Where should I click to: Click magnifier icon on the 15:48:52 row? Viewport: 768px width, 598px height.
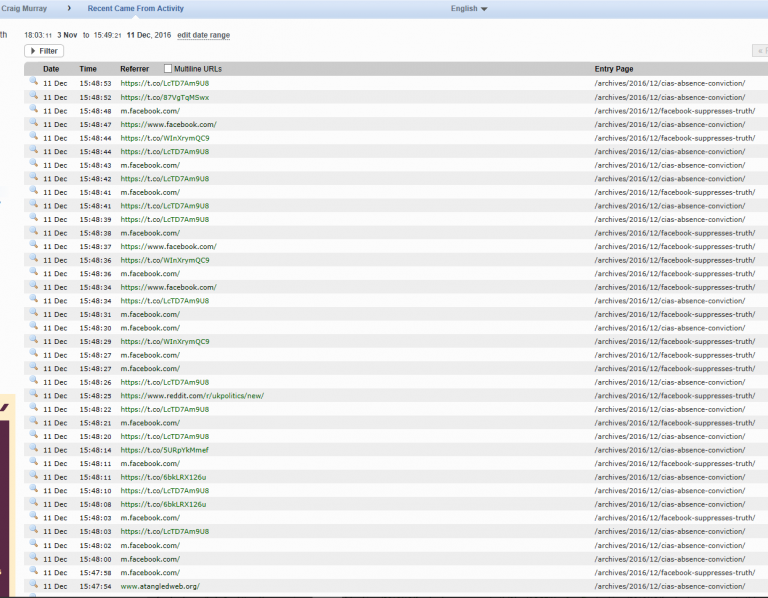[x=33, y=96]
